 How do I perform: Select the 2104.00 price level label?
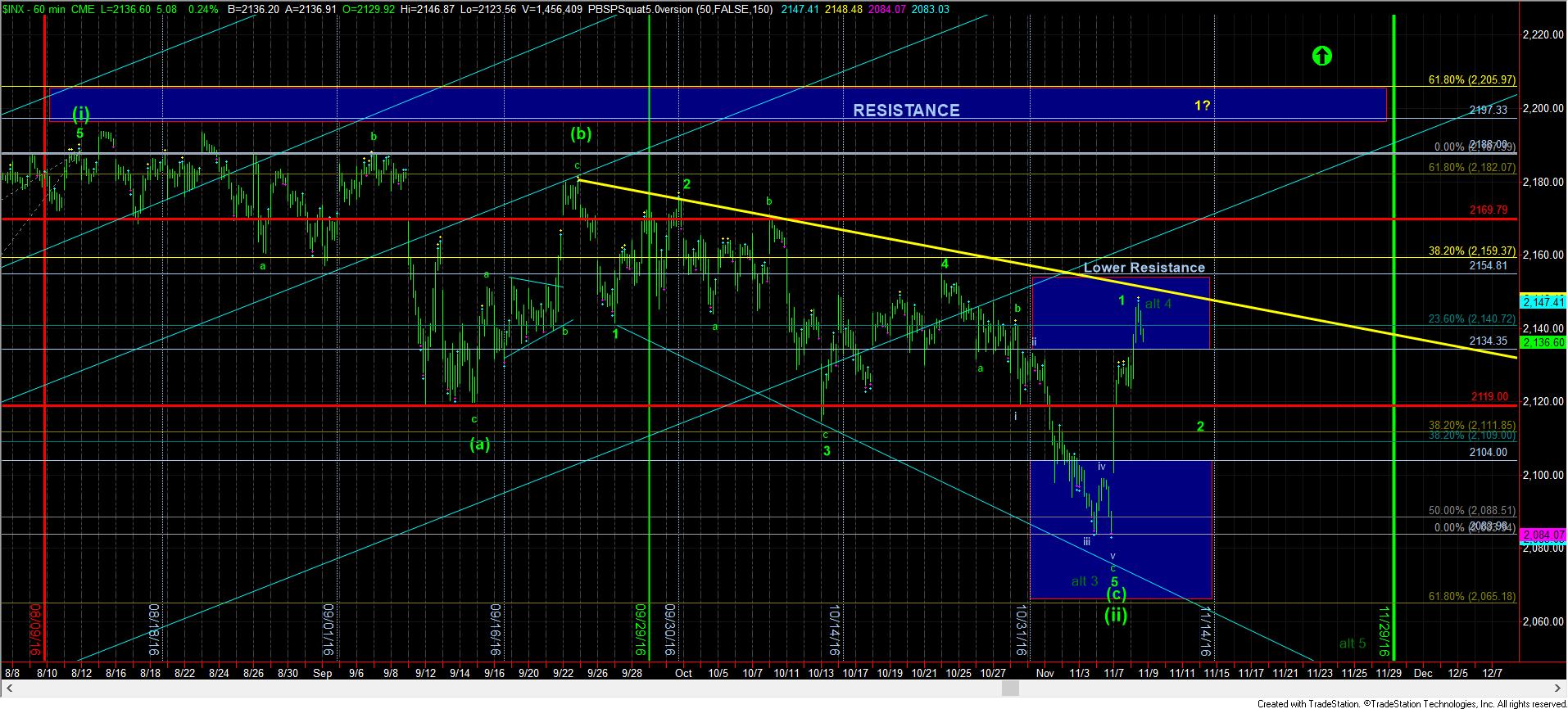tap(1489, 453)
